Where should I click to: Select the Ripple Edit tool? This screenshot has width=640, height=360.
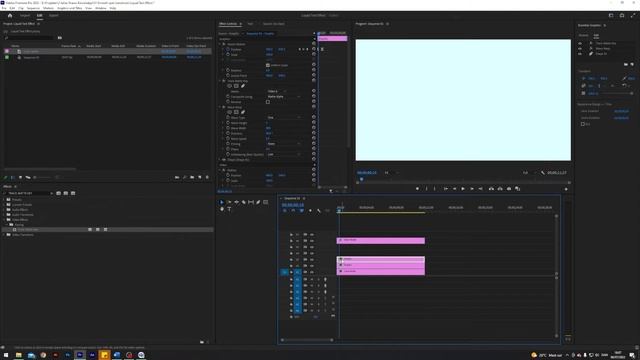[x=236, y=202]
